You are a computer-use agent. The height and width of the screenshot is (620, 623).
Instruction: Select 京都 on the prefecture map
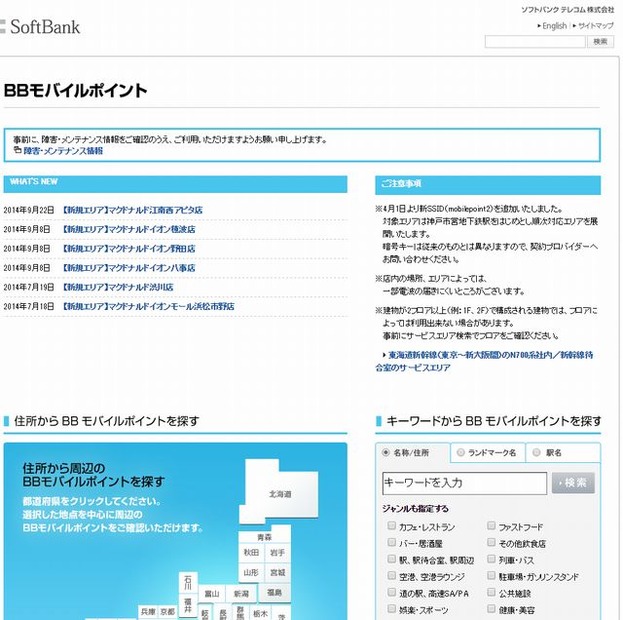click(x=167, y=612)
